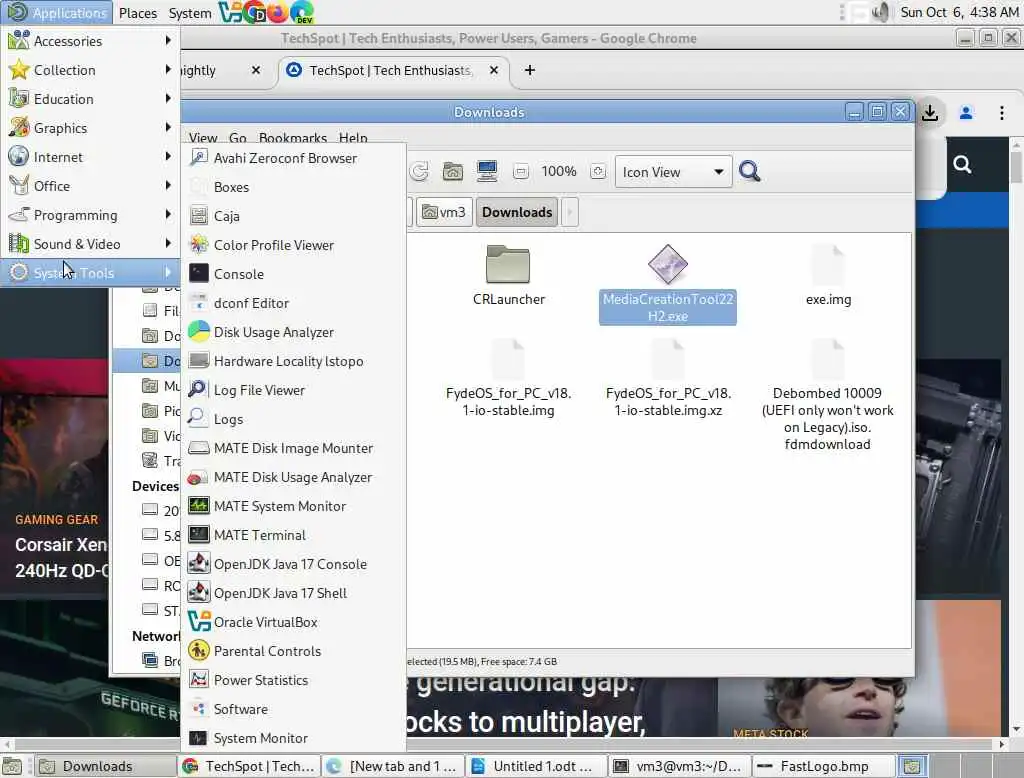This screenshot has width=1024, height=778.
Task: Click the vm3 path button
Action: 444,212
